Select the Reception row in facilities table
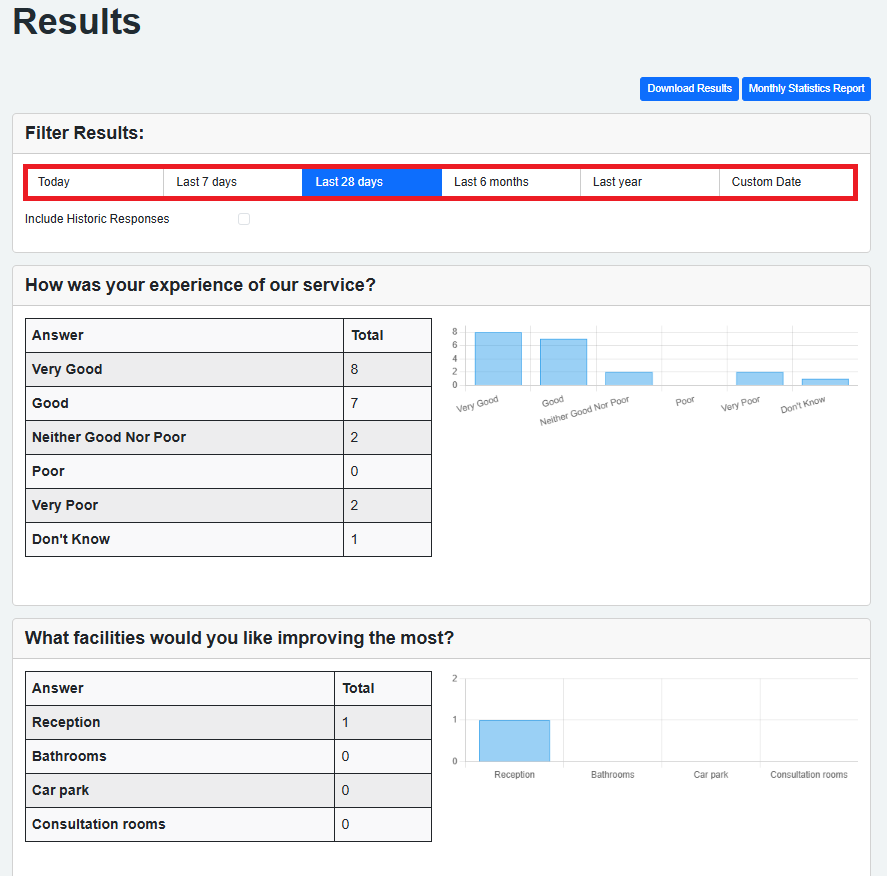This screenshot has width=887, height=876. (x=228, y=722)
